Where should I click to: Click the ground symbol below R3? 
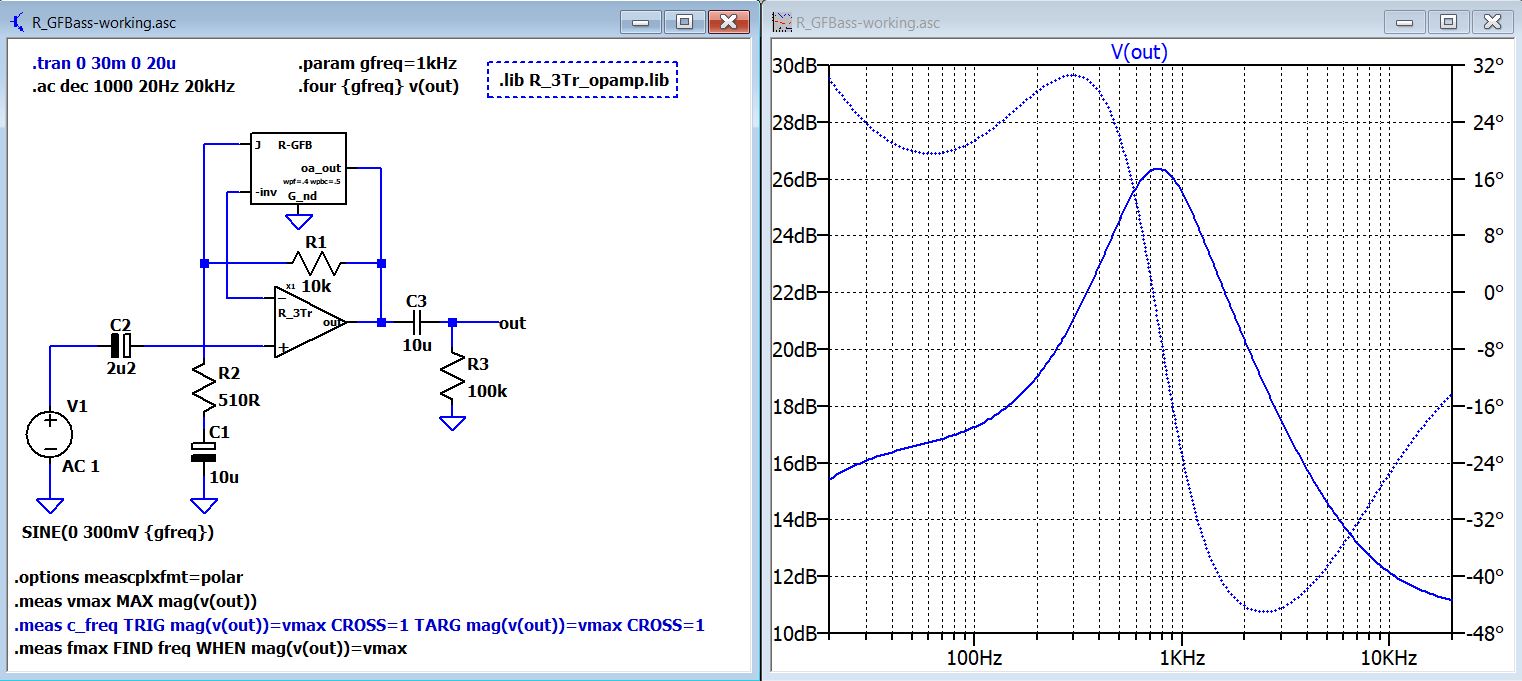pyautogui.click(x=453, y=422)
